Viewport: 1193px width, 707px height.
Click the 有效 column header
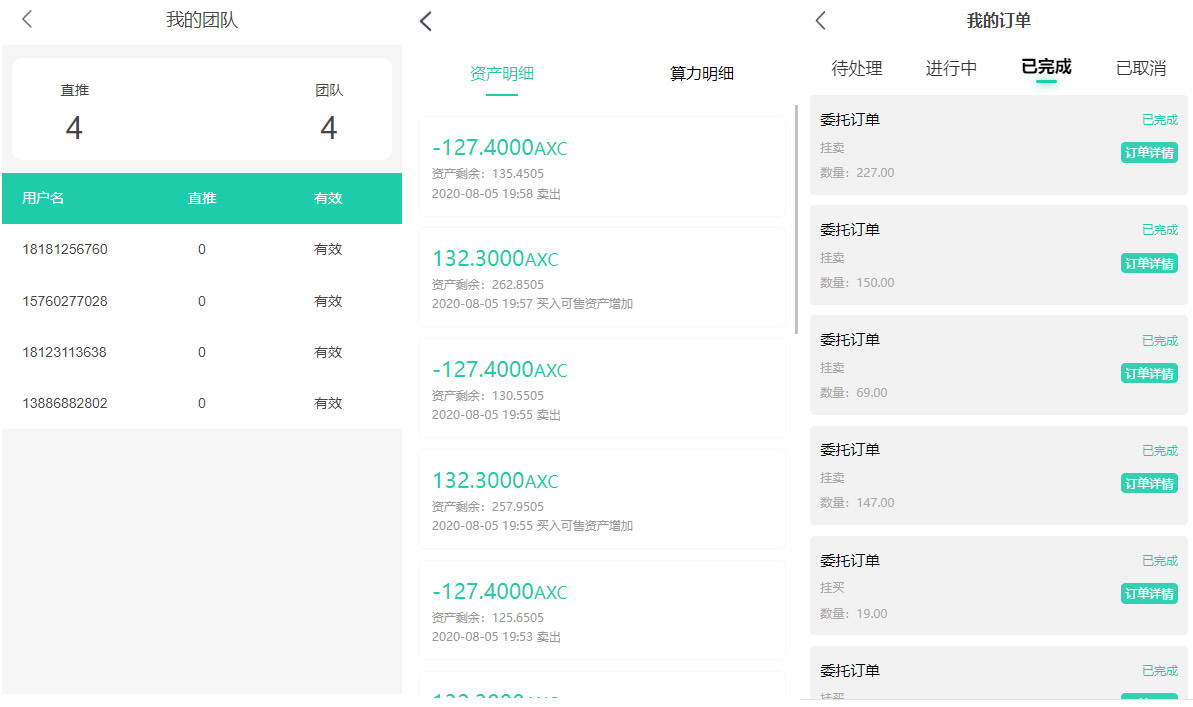click(x=328, y=199)
